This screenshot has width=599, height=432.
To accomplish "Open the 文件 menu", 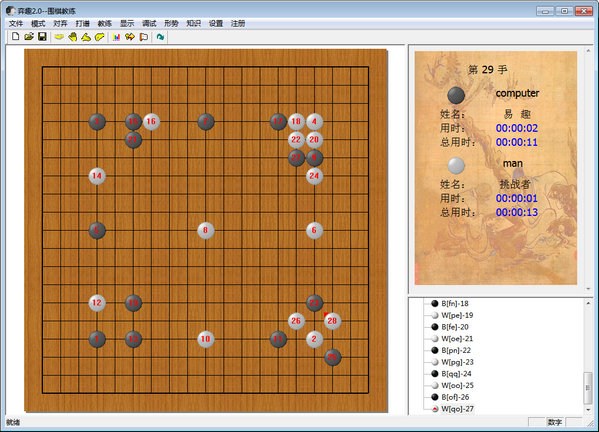I will (x=16, y=24).
